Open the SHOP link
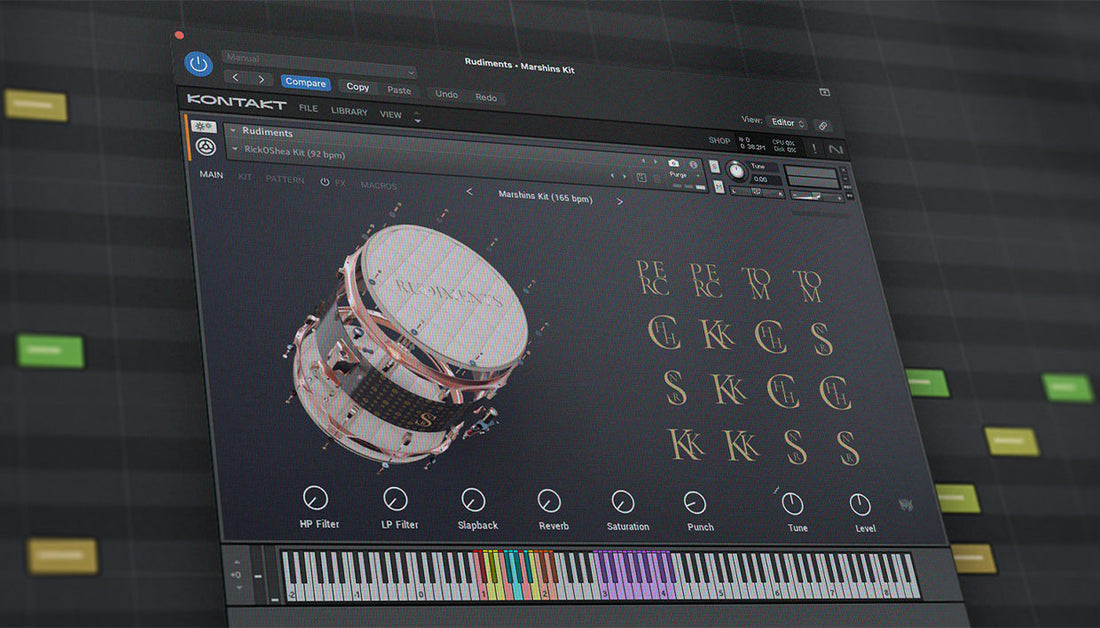The height and width of the screenshot is (628, 1100). pos(719,140)
